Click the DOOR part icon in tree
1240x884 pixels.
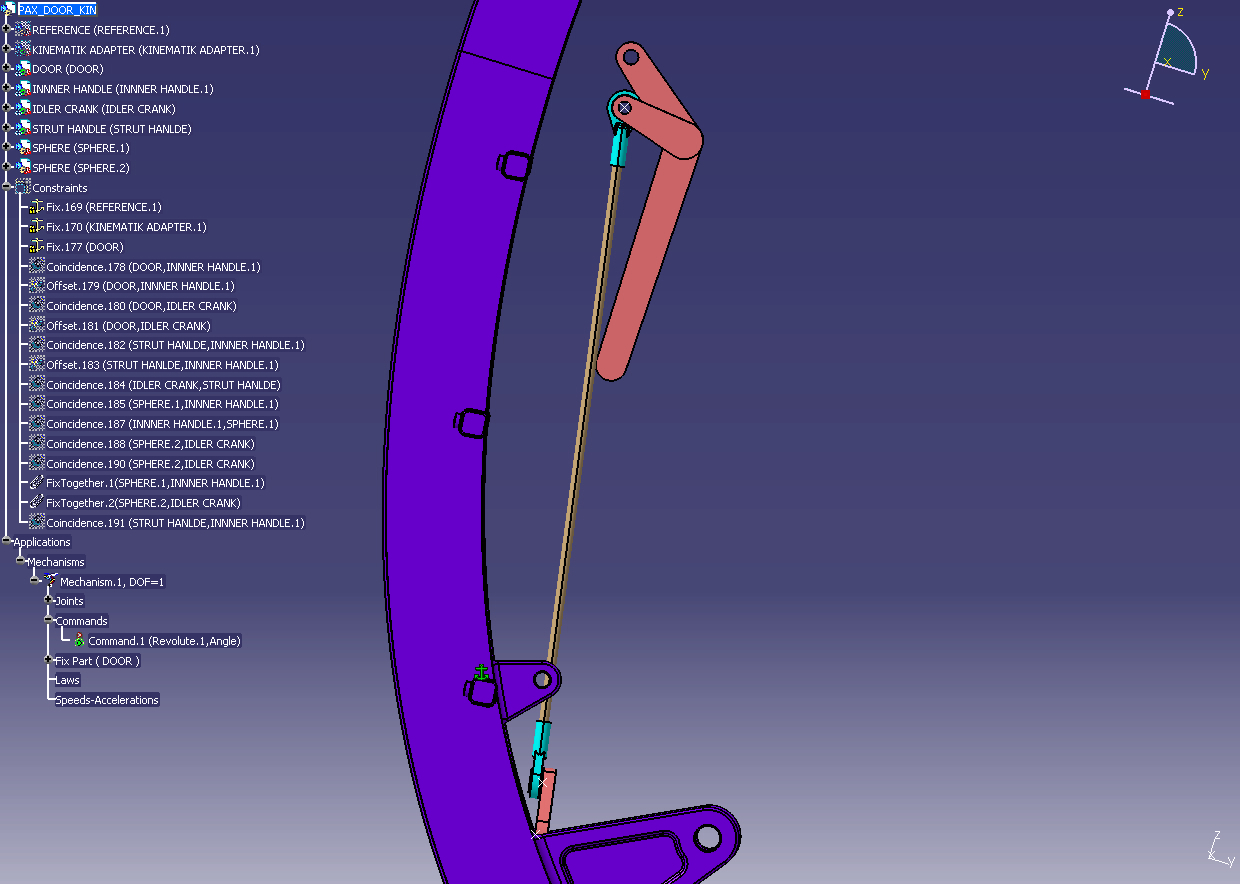coord(22,69)
